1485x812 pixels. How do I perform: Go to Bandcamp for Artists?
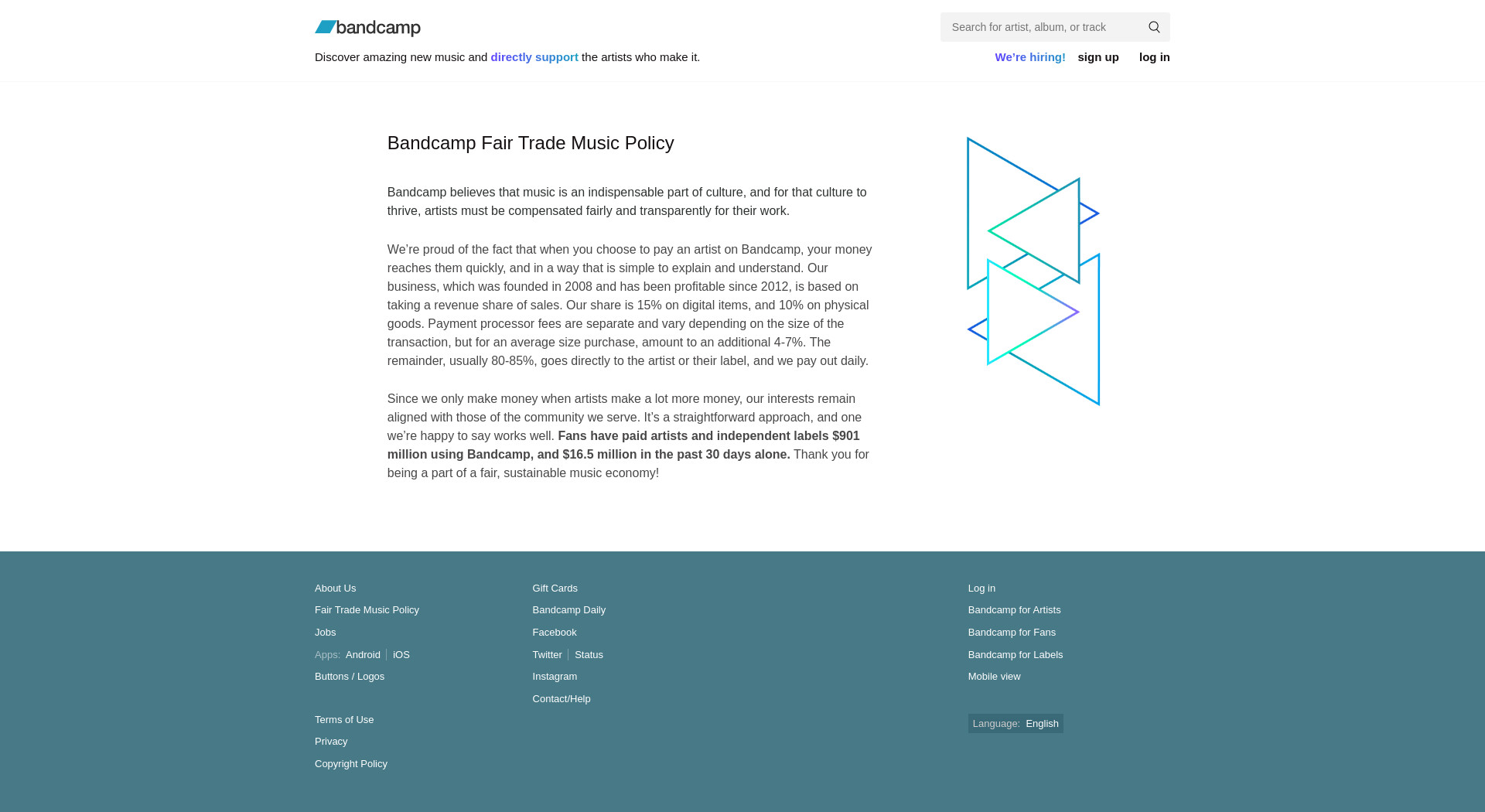[1014, 610]
